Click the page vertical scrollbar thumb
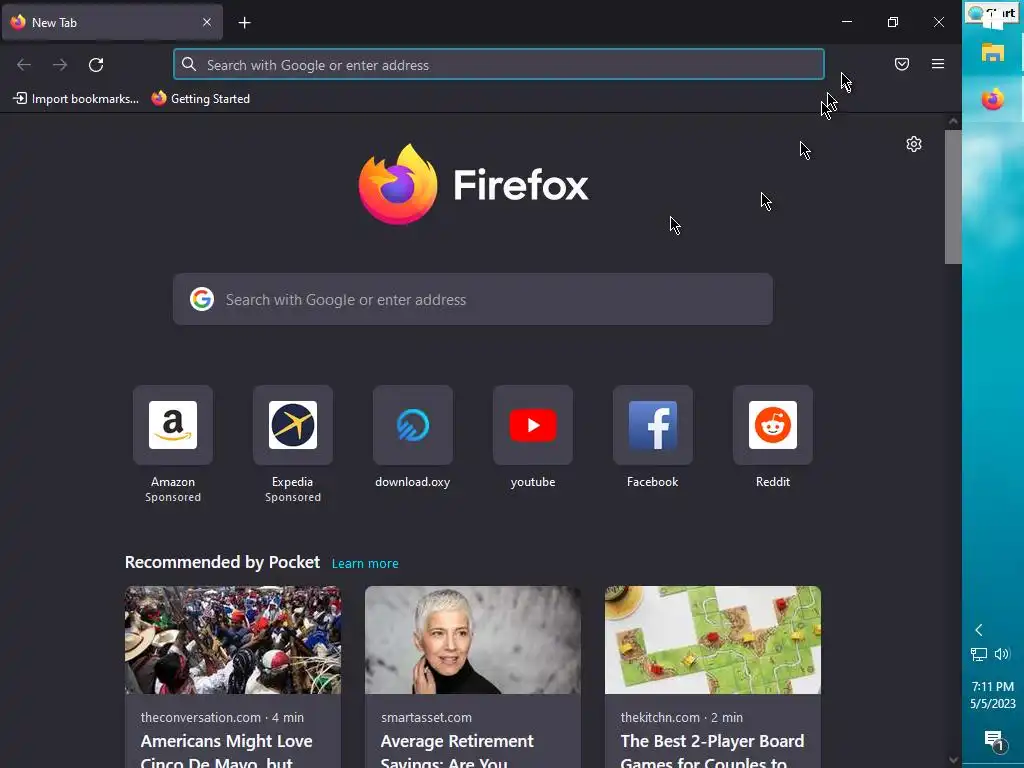This screenshot has width=1024, height=768. tap(953, 197)
